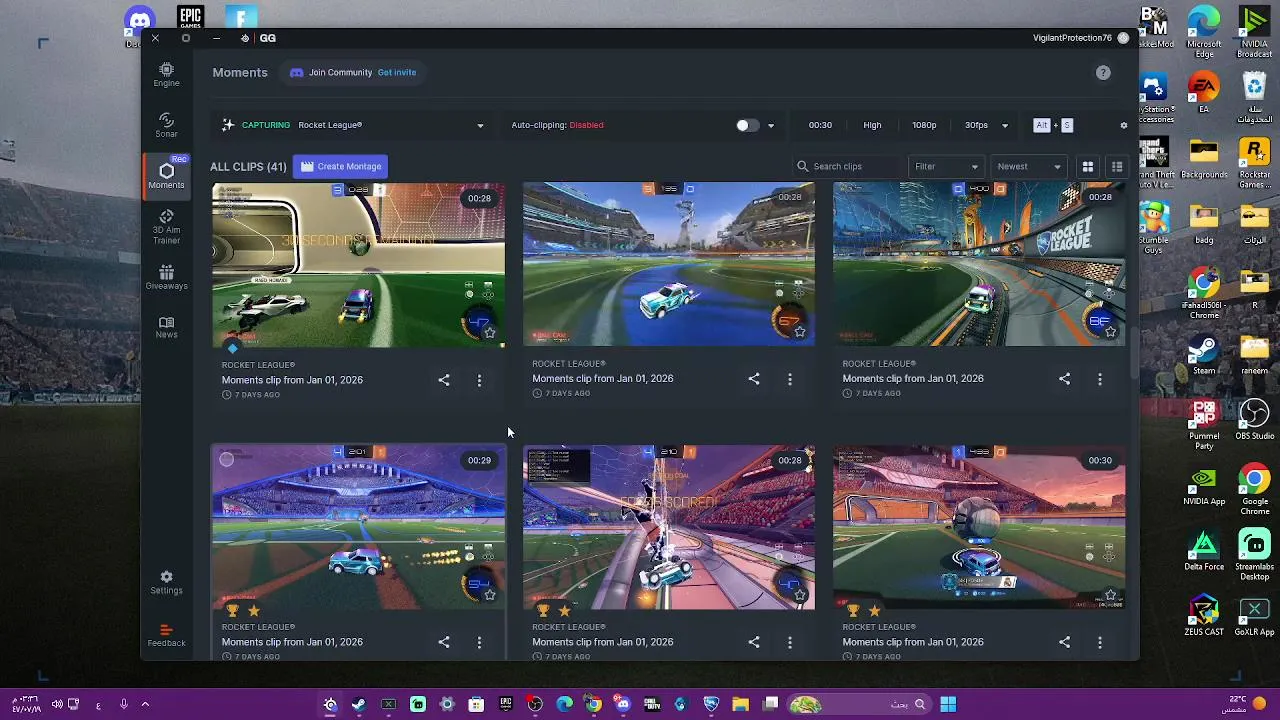This screenshot has height=720, width=1280.
Task: Open Engine in the GG sidebar
Action: click(x=166, y=74)
